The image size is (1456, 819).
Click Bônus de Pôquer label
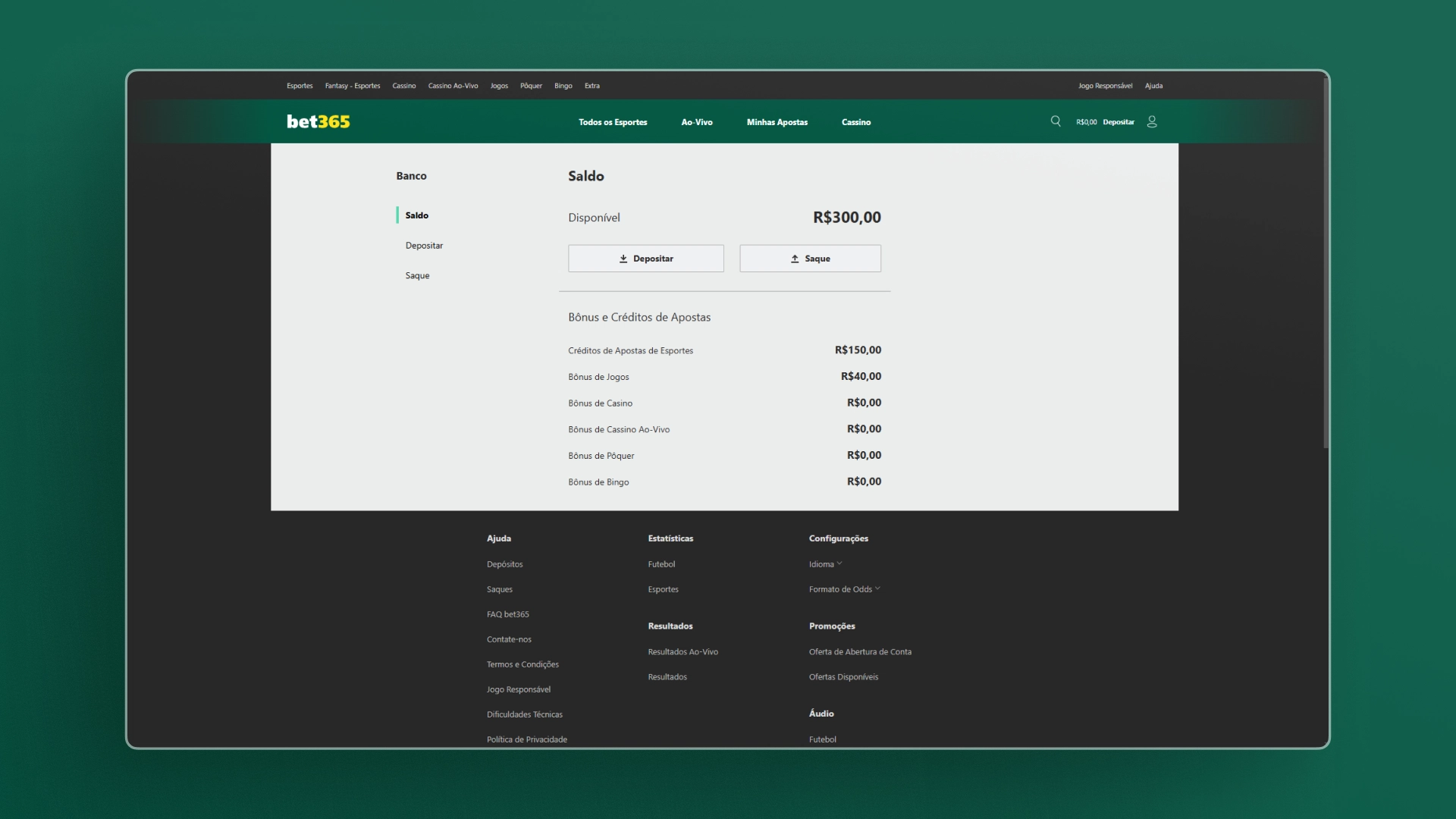coord(601,456)
